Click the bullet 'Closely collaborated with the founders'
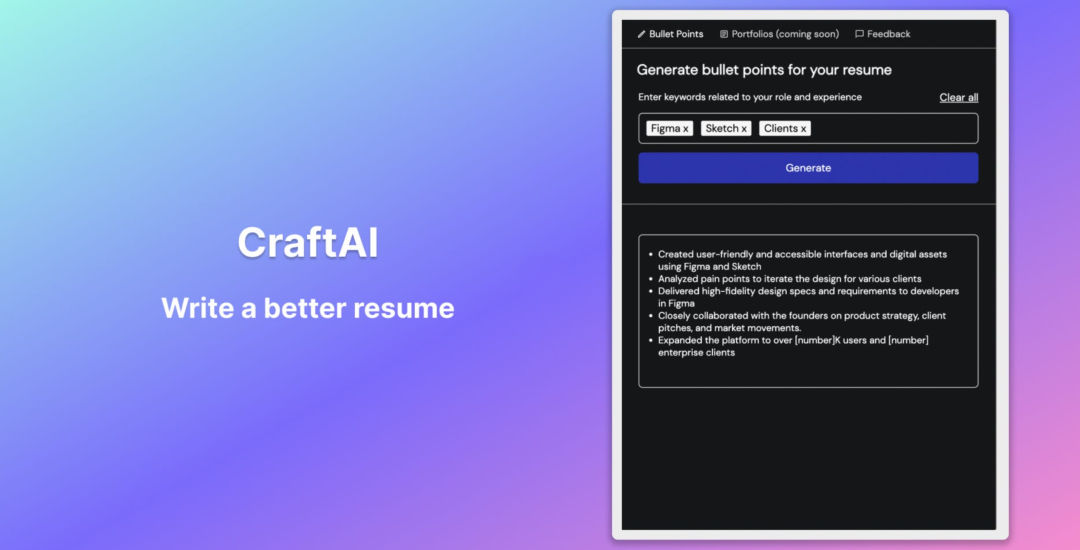1080x550 pixels. tap(801, 321)
